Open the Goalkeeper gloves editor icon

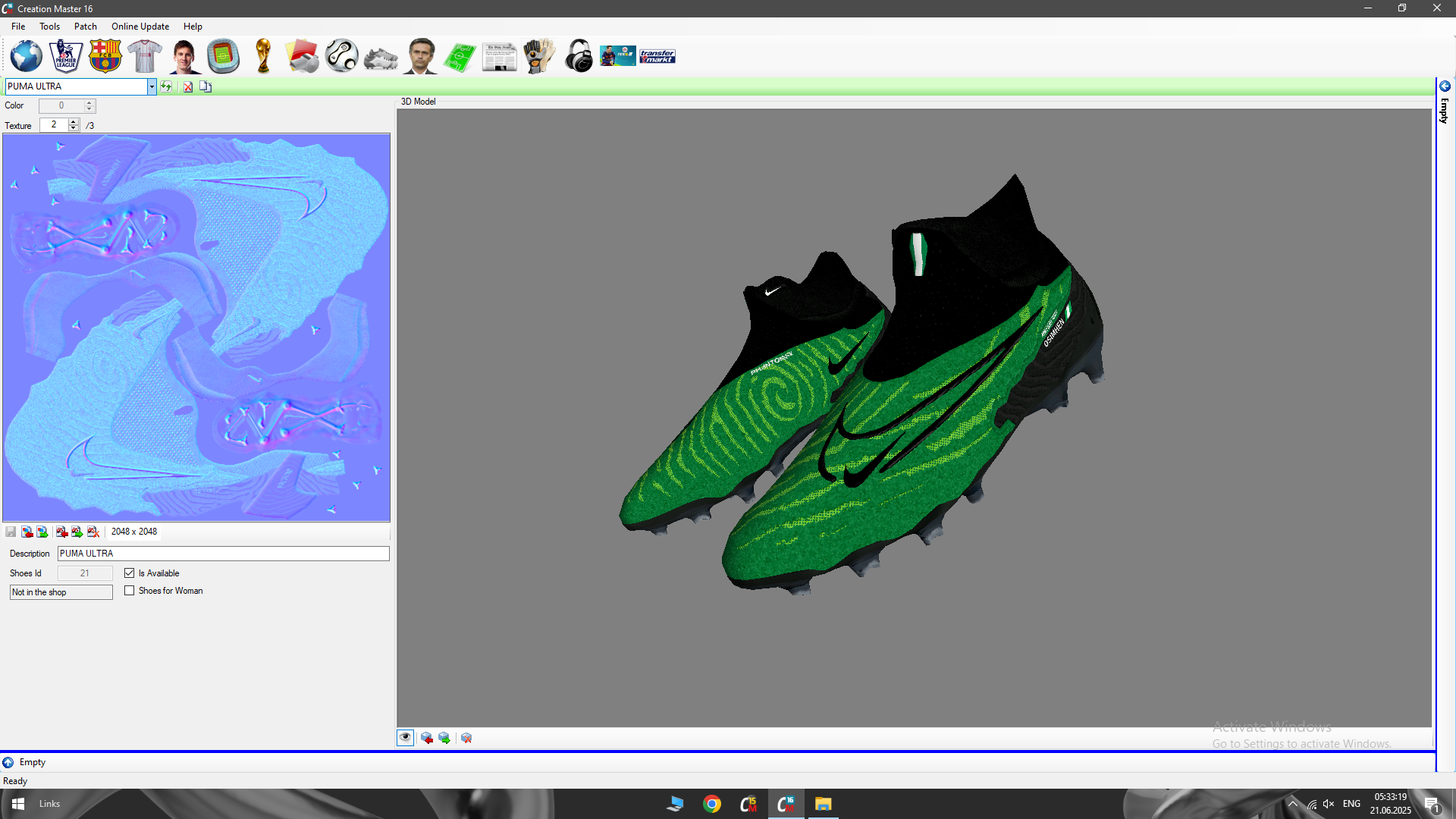tap(539, 56)
